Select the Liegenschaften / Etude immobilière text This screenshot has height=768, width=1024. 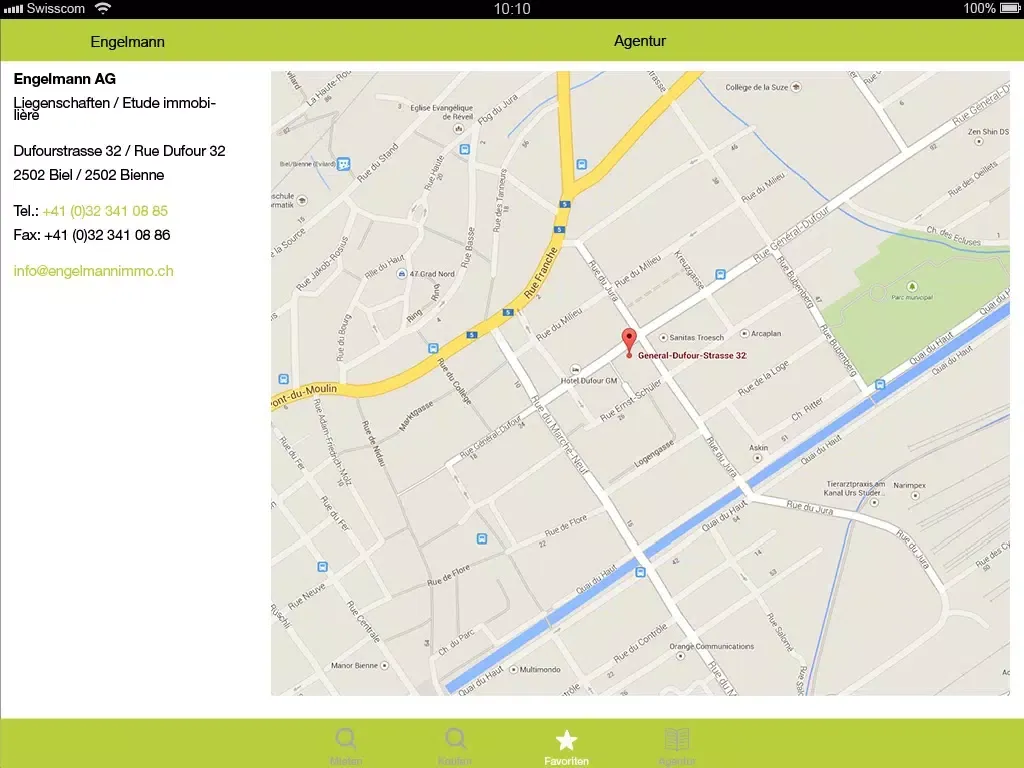(114, 108)
